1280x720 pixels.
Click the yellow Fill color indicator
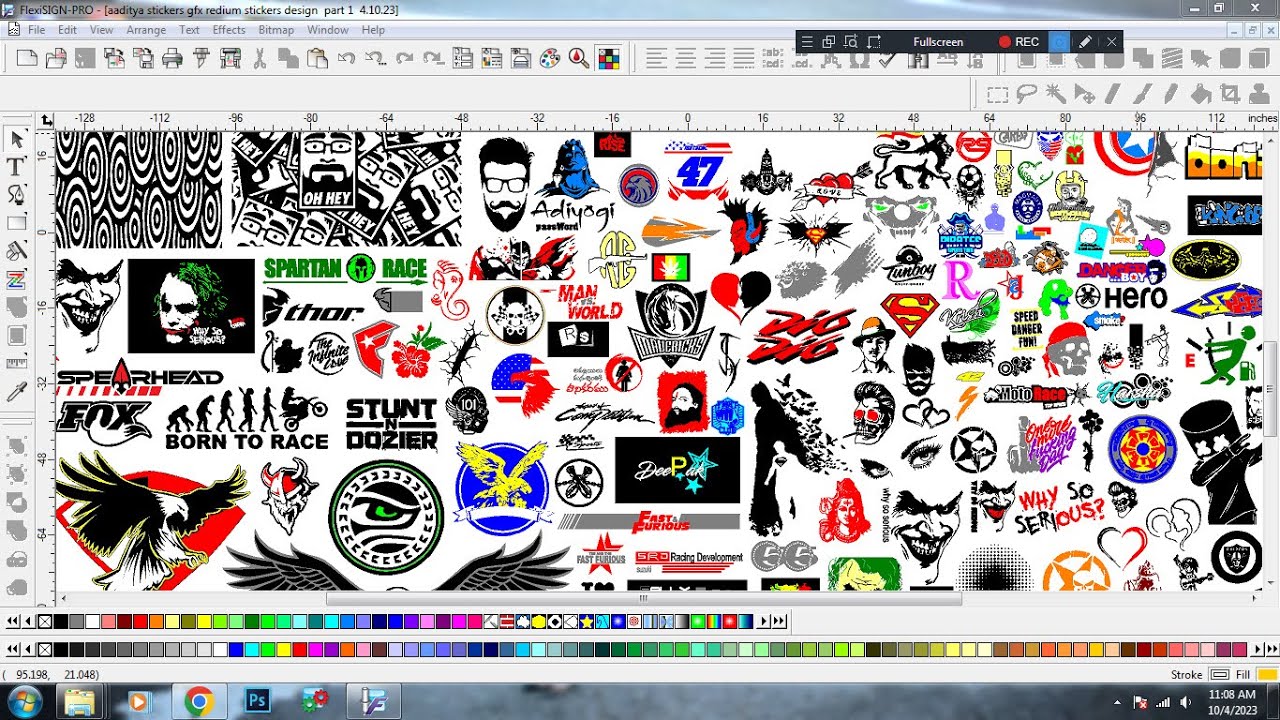pyautogui.click(x=1268, y=675)
